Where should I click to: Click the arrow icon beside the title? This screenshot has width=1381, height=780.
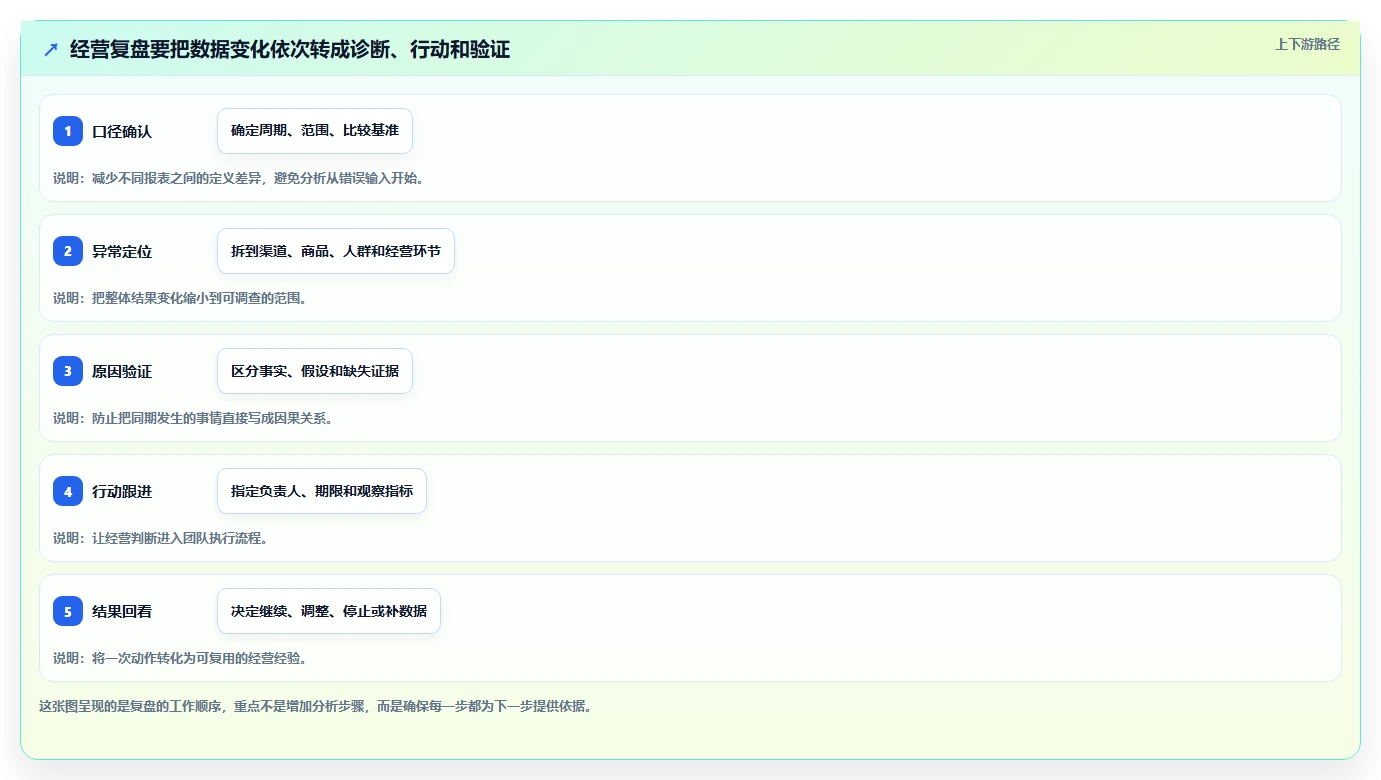tap(51, 49)
